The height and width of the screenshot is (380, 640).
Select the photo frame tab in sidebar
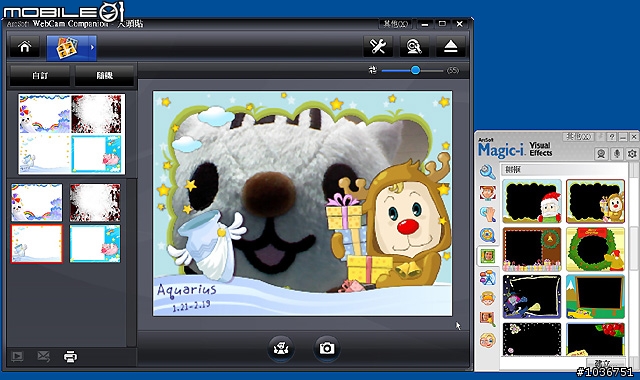click(x=487, y=256)
